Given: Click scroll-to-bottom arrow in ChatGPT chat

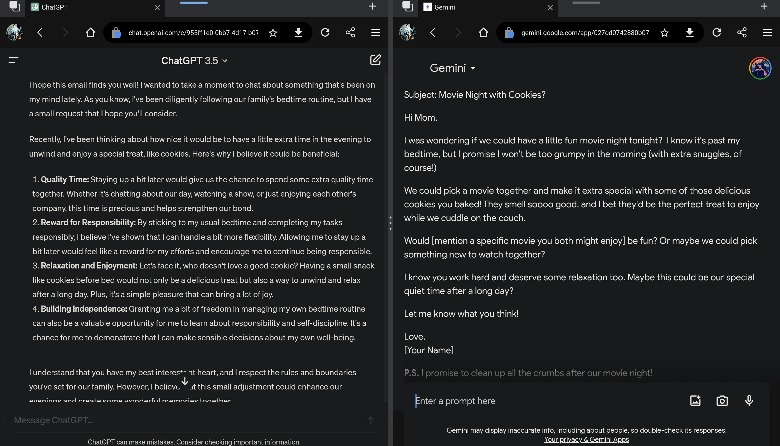Looking at the screenshot, I should [184, 381].
